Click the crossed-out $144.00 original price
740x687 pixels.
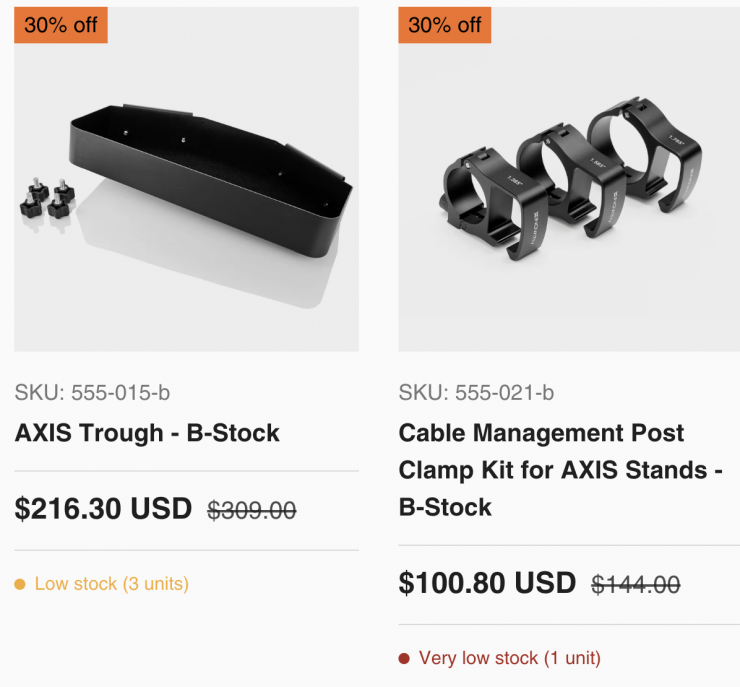[635, 585]
